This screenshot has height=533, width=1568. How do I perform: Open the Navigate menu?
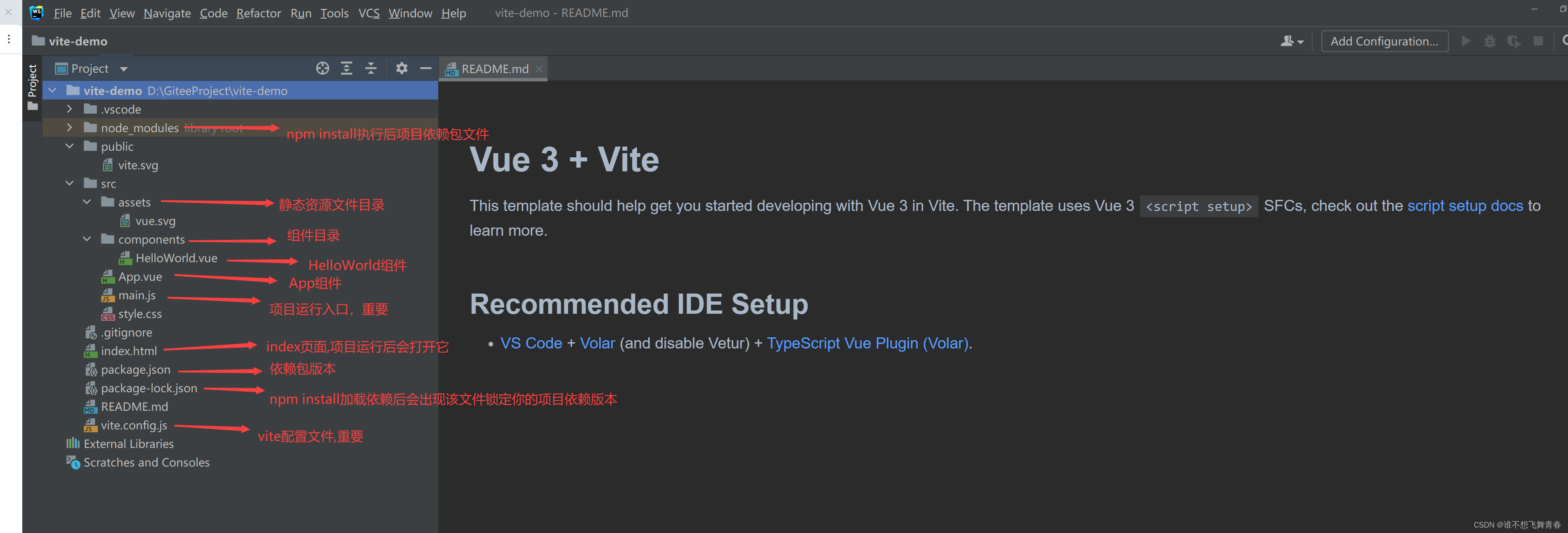(167, 13)
